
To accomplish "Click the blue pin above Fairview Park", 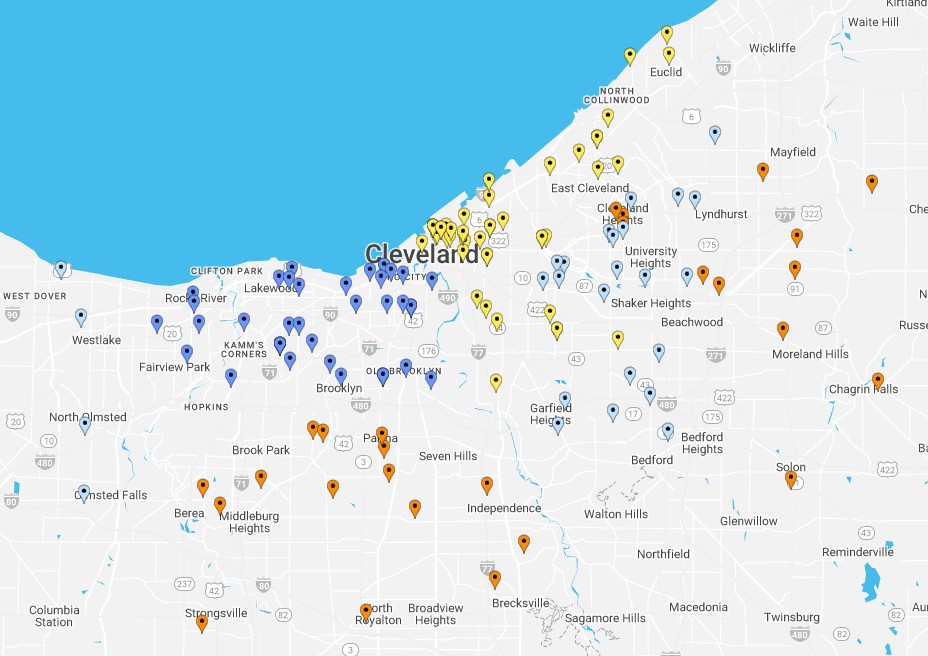I will coord(187,353).
